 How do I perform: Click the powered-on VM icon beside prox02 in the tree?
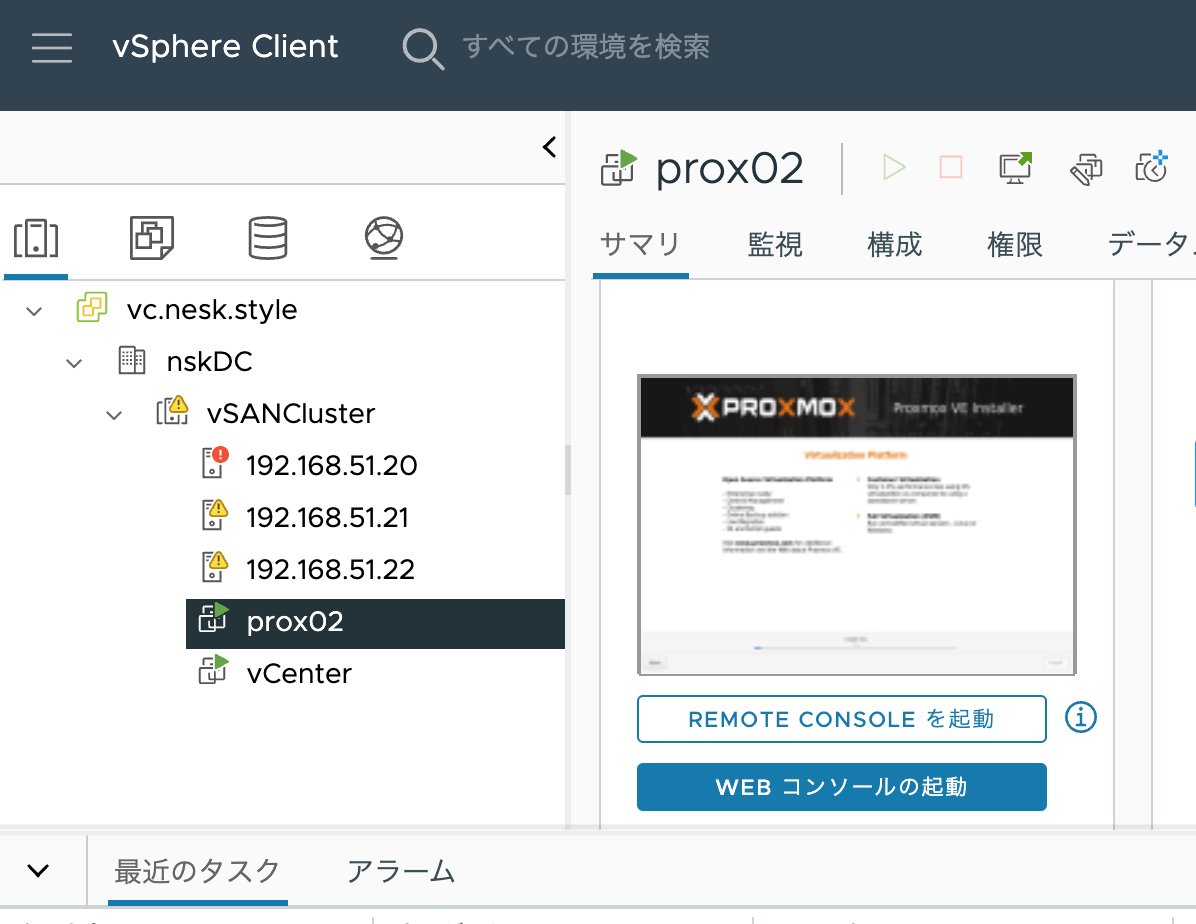(214, 618)
